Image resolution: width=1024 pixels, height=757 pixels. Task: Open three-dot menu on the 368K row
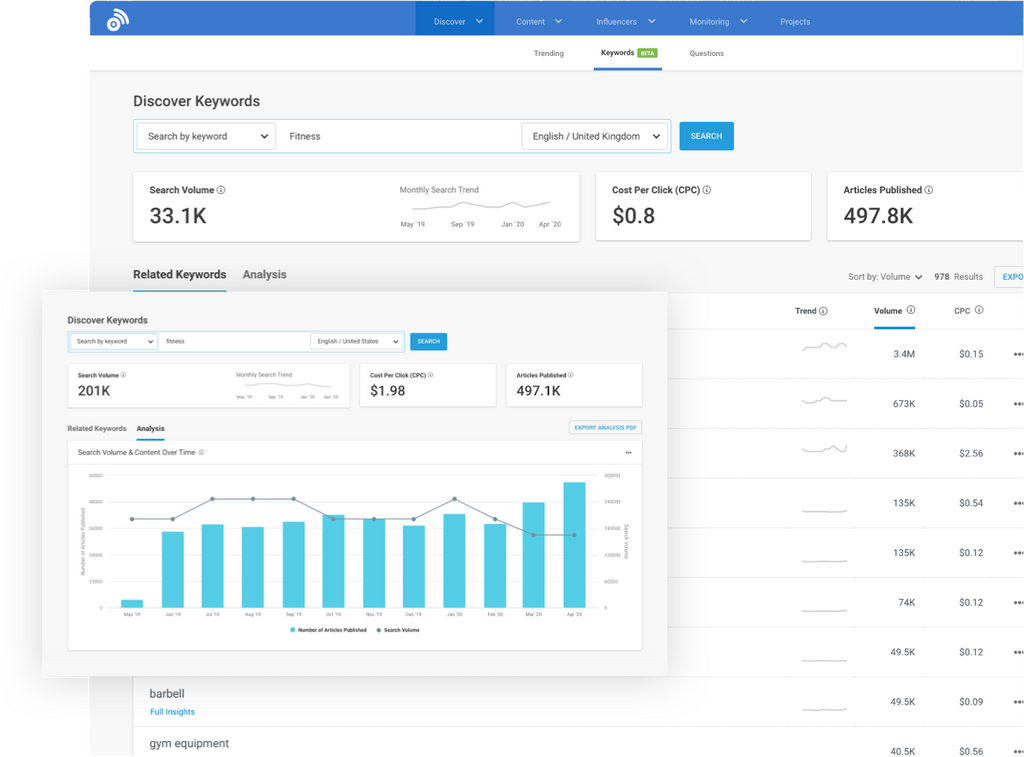coord(1018,453)
